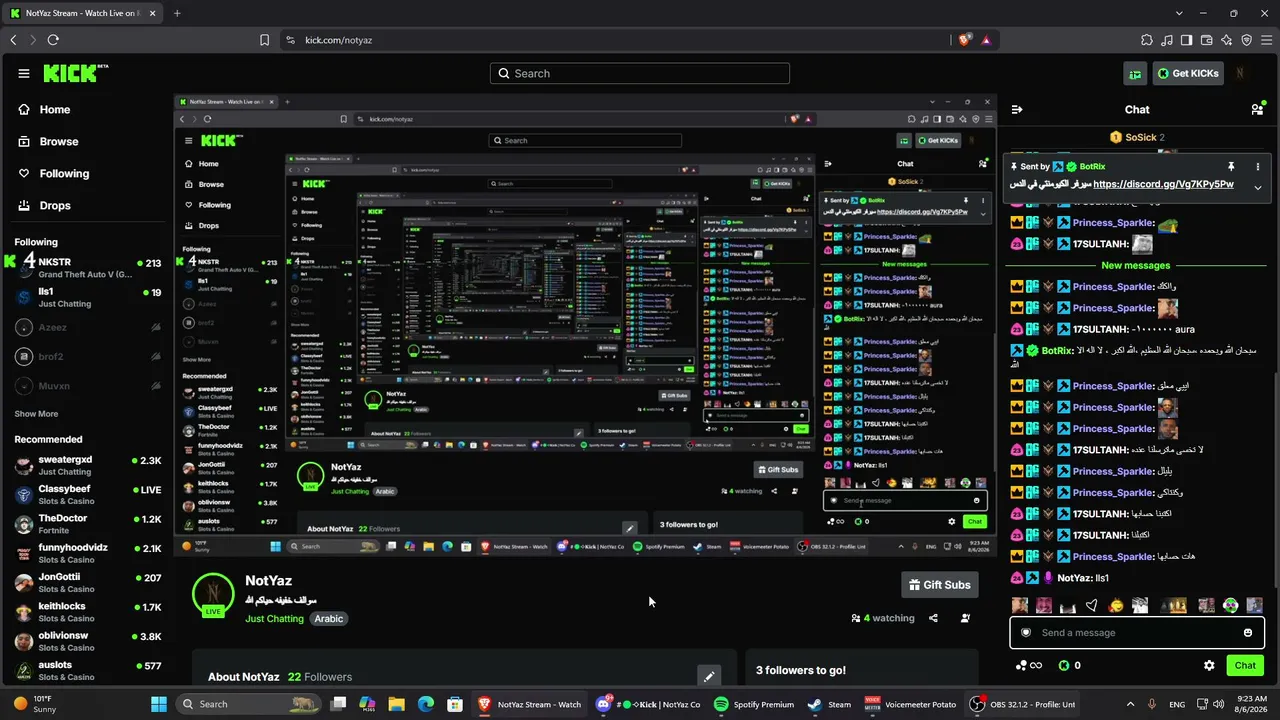The image size is (1280, 720).
Task: Click the Gift Subs button
Action: 939,584
